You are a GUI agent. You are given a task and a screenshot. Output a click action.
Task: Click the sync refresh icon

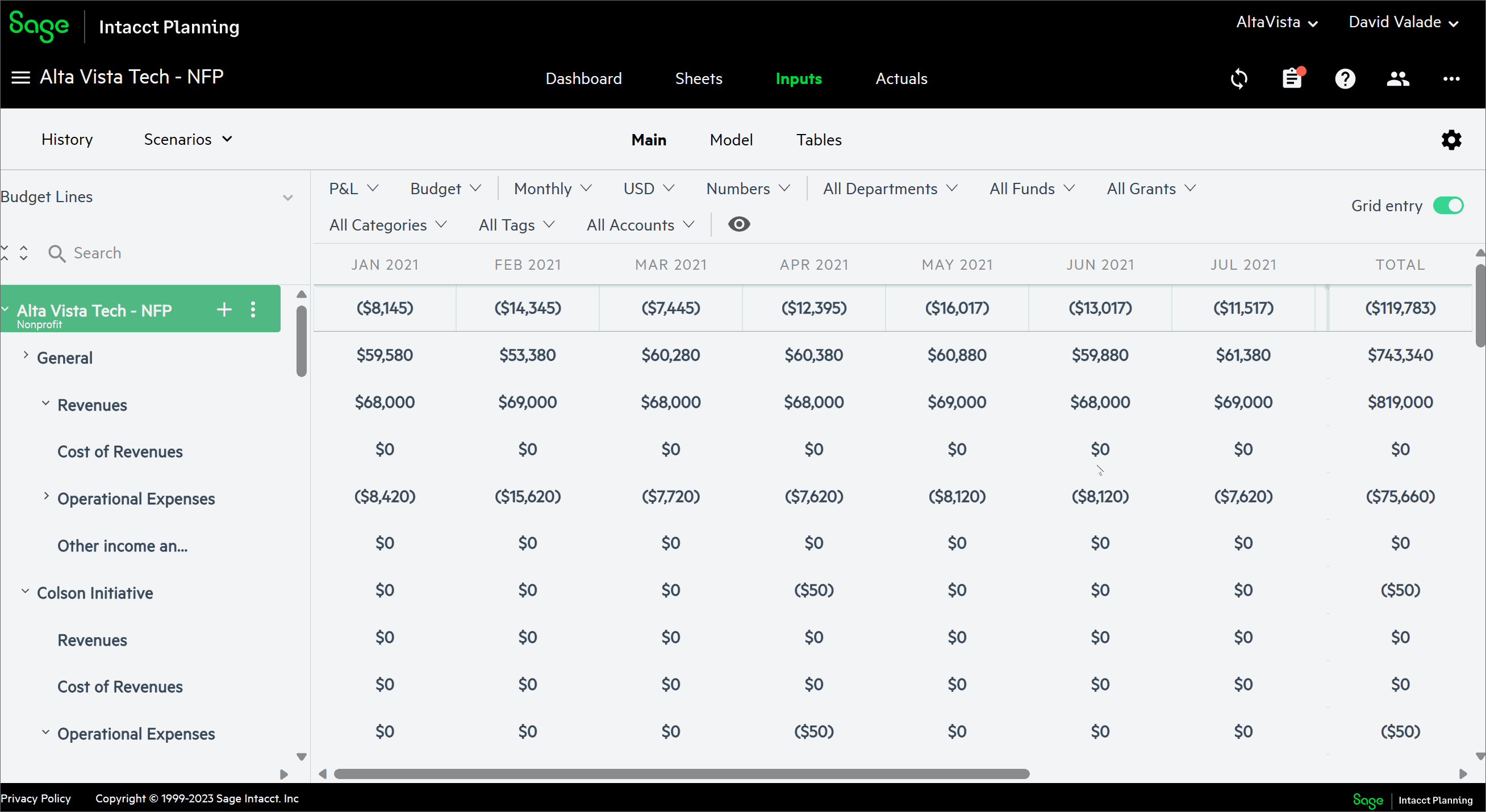click(x=1238, y=78)
